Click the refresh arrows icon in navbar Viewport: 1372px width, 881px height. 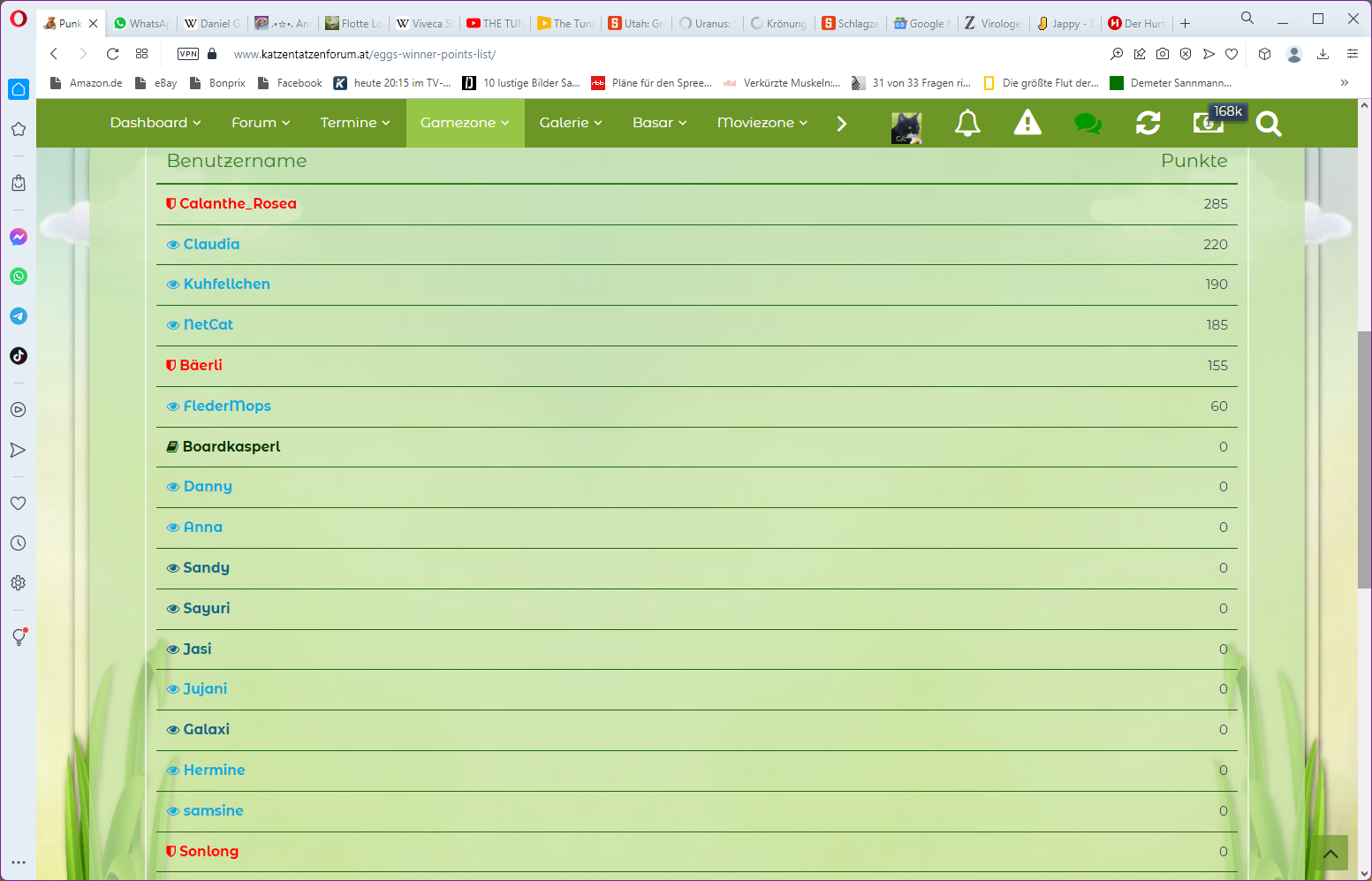point(1148,123)
